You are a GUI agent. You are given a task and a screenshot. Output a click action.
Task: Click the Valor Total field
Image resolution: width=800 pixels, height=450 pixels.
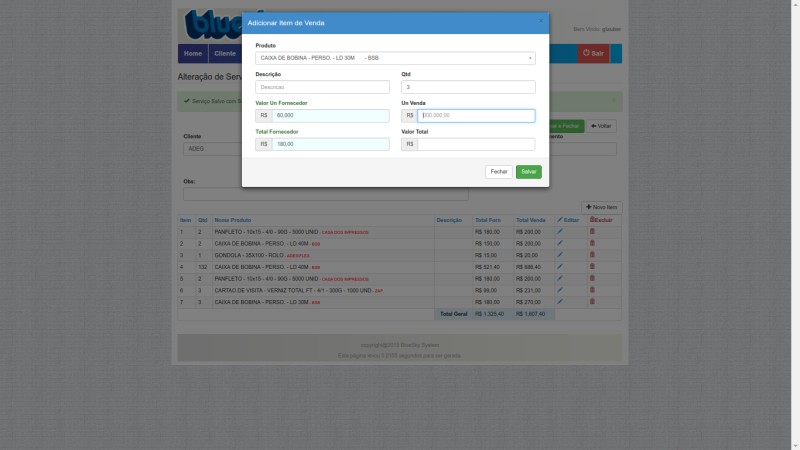tap(475, 144)
